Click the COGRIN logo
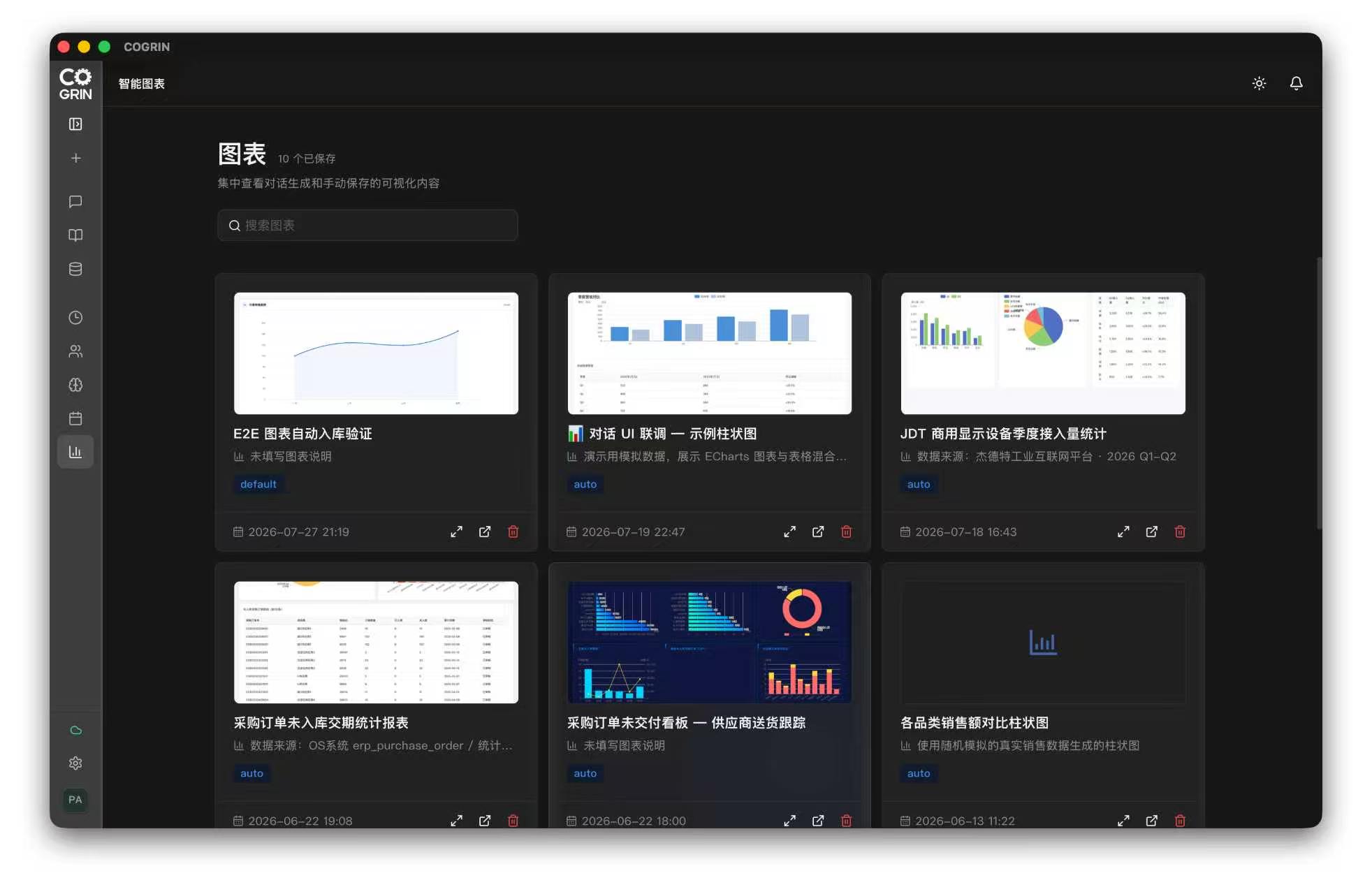The image size is (1372, 894). point(75,84)
